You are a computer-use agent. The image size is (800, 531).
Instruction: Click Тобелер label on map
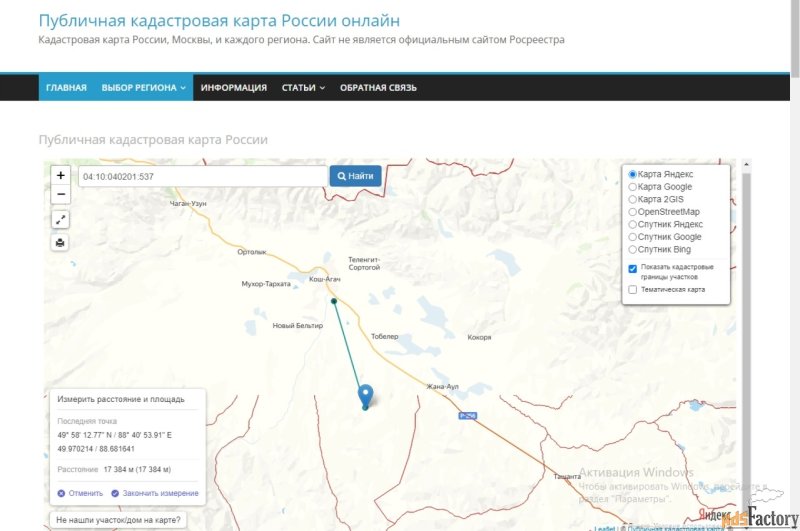point(385,336)
